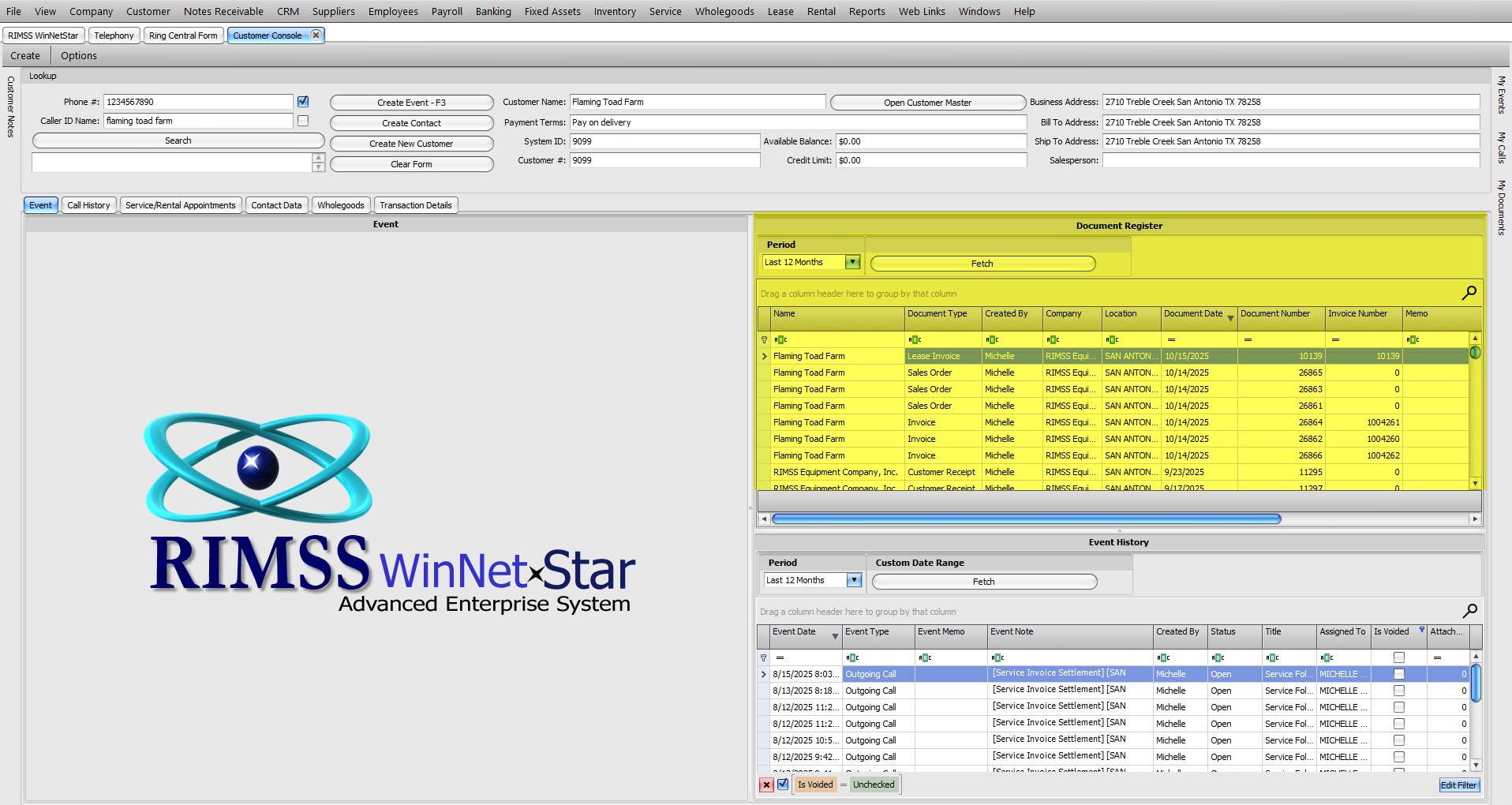Click Title column filter condition icon

[1272, 657]
